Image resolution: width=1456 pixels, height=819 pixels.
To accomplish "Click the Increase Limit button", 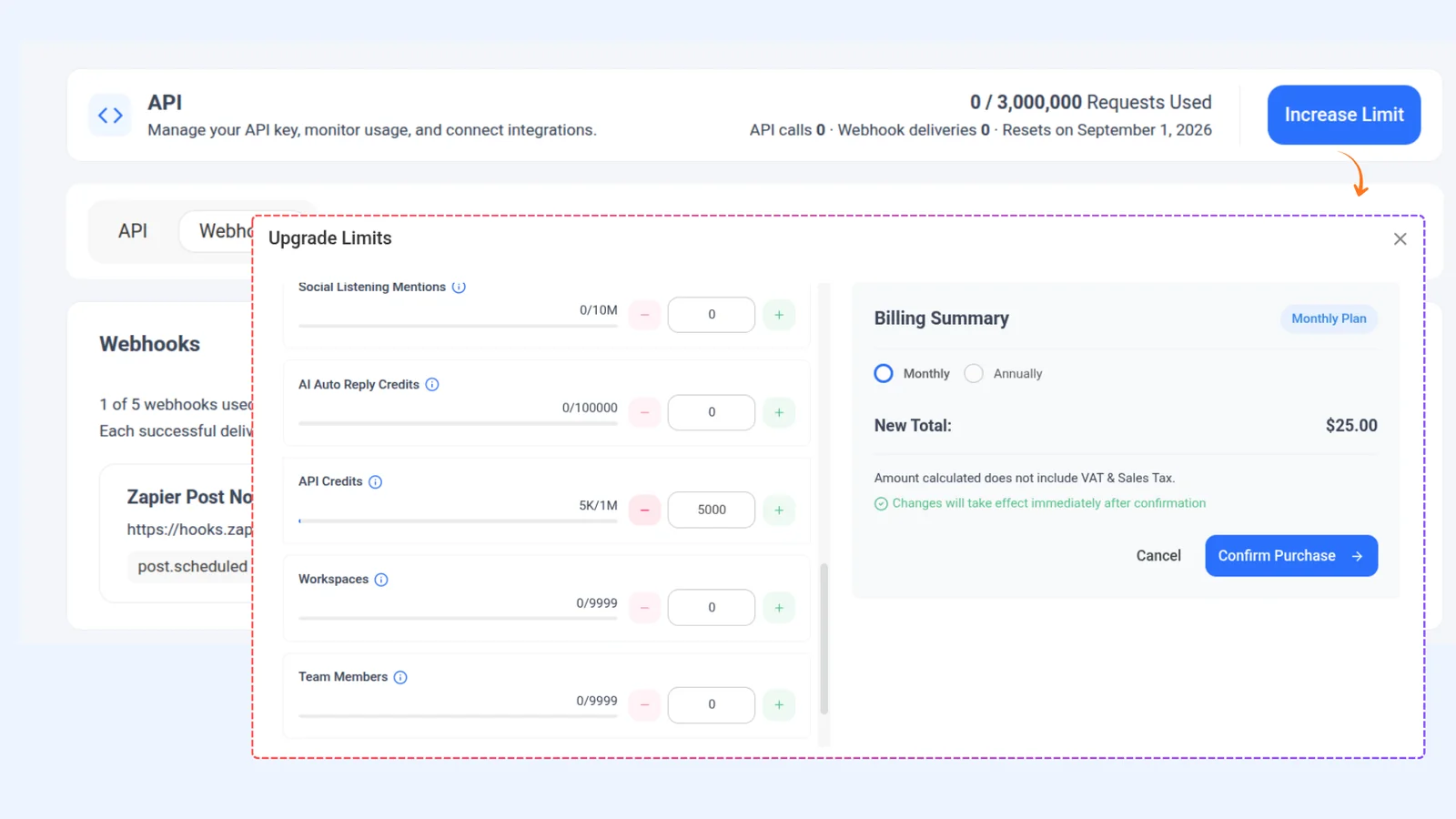I will pos(1344,115).
